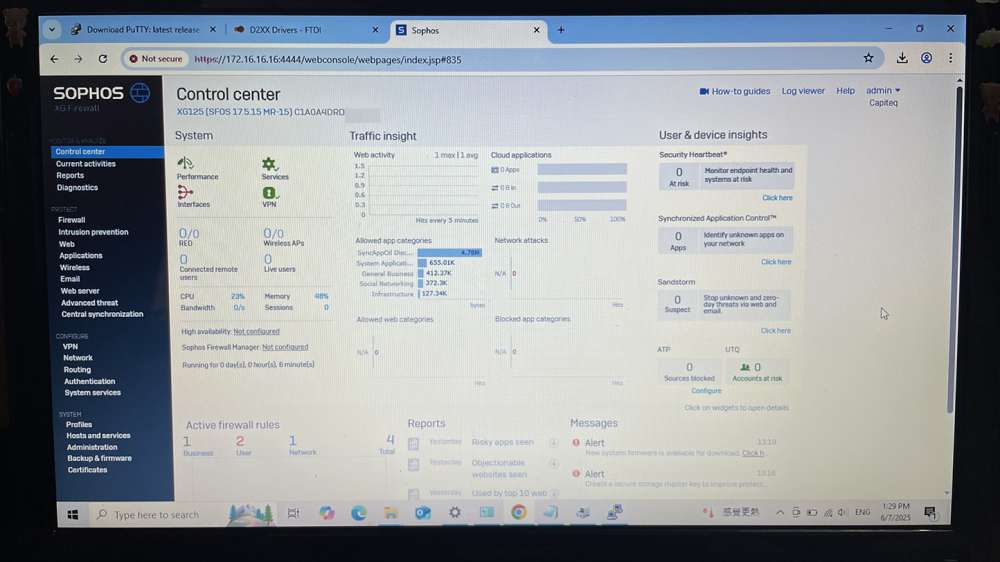Open Web protection menu item
This screenshot has width=1000, height=562.
point(66,244)
